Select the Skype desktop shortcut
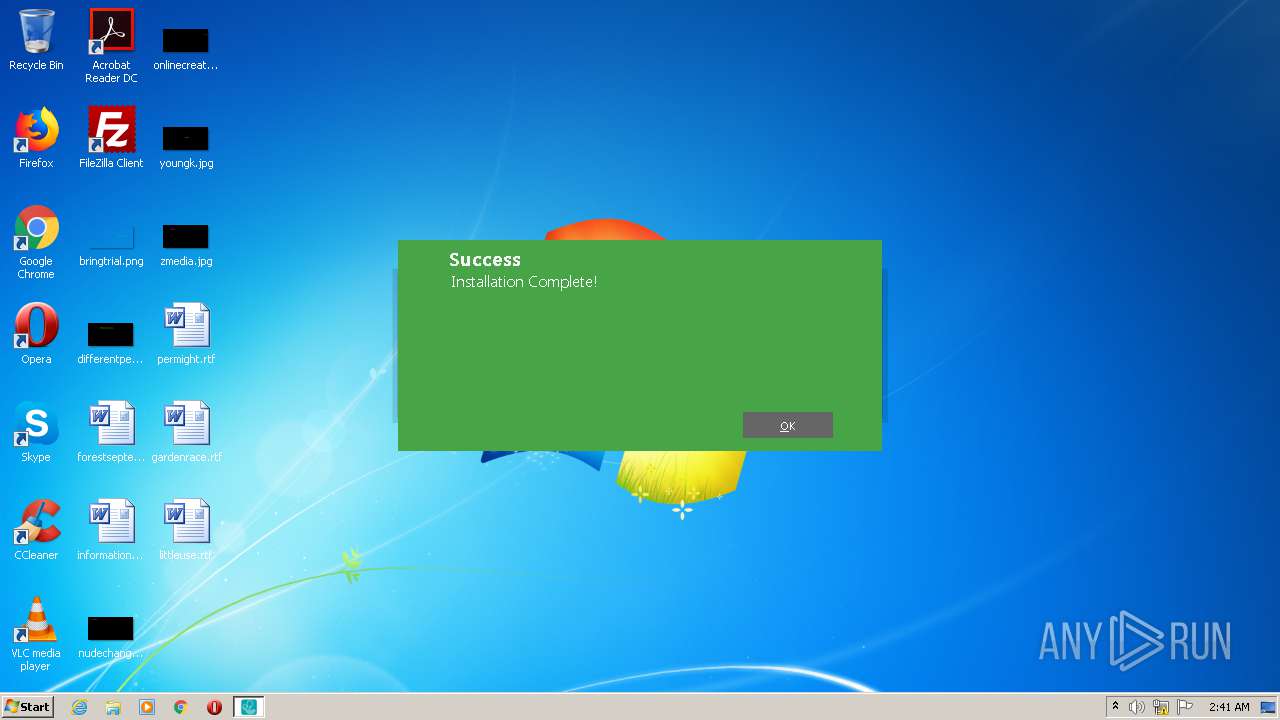Image resolution: width=1280 pixels, height=720 pixels. (36, 432)
